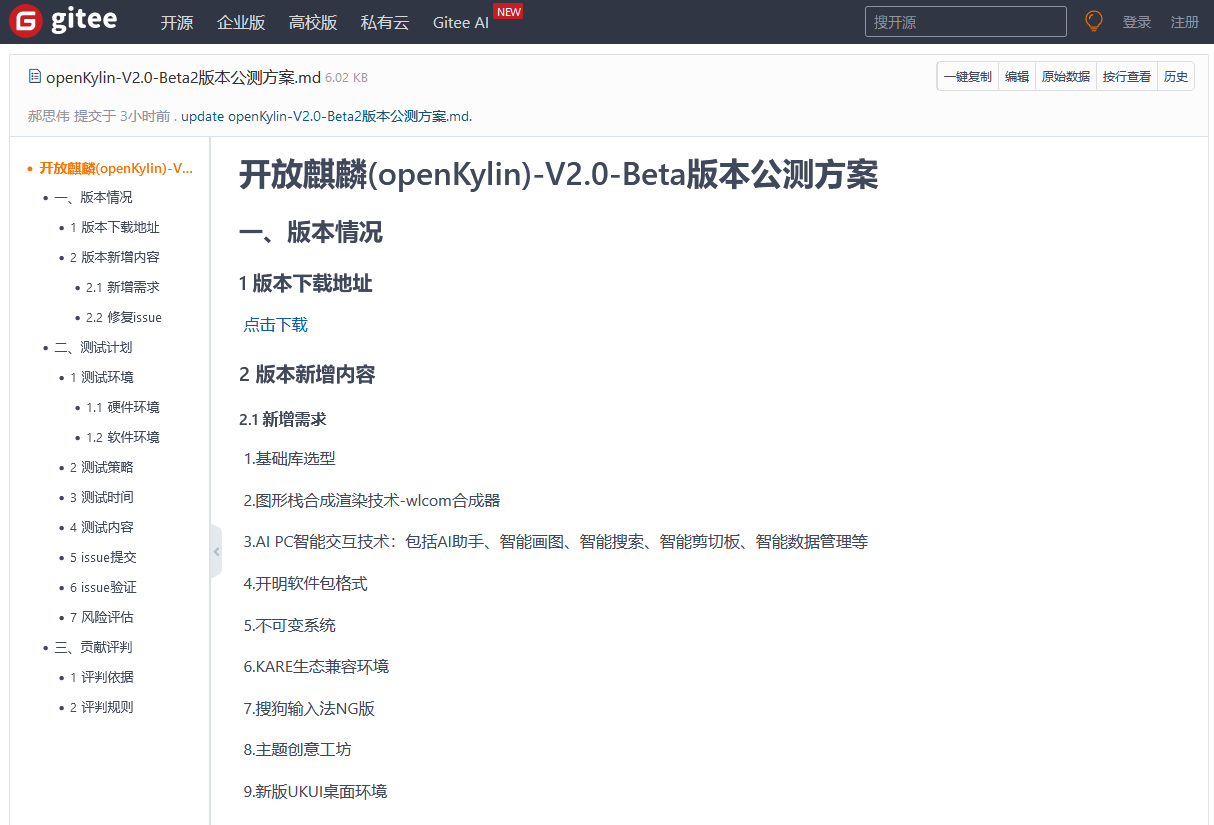The image size is (1214, 825).
Task: Click the lightbulb icon in header
Action: click(1094, 21)
